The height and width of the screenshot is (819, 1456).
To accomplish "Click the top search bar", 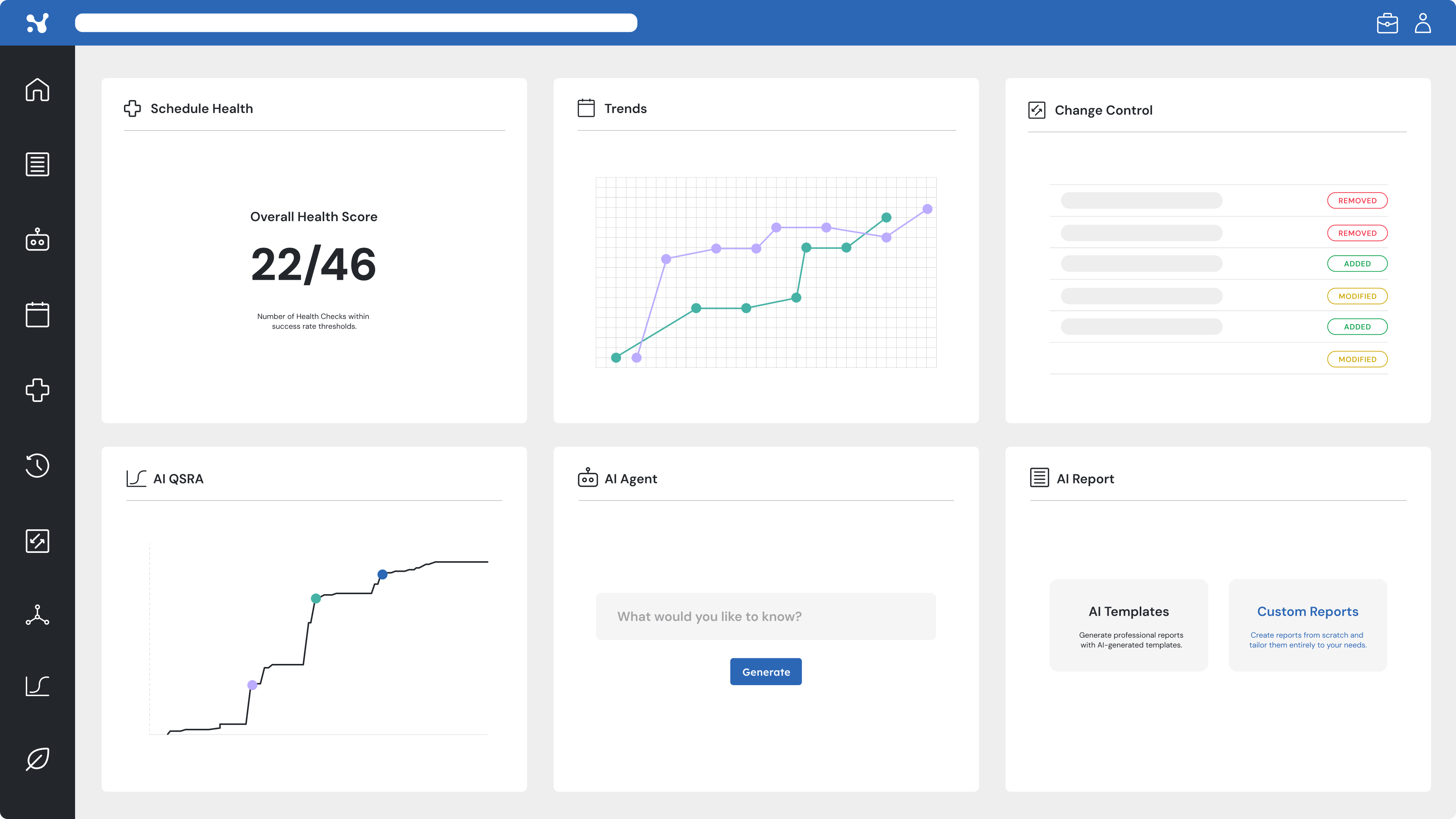I will (356, 23).
